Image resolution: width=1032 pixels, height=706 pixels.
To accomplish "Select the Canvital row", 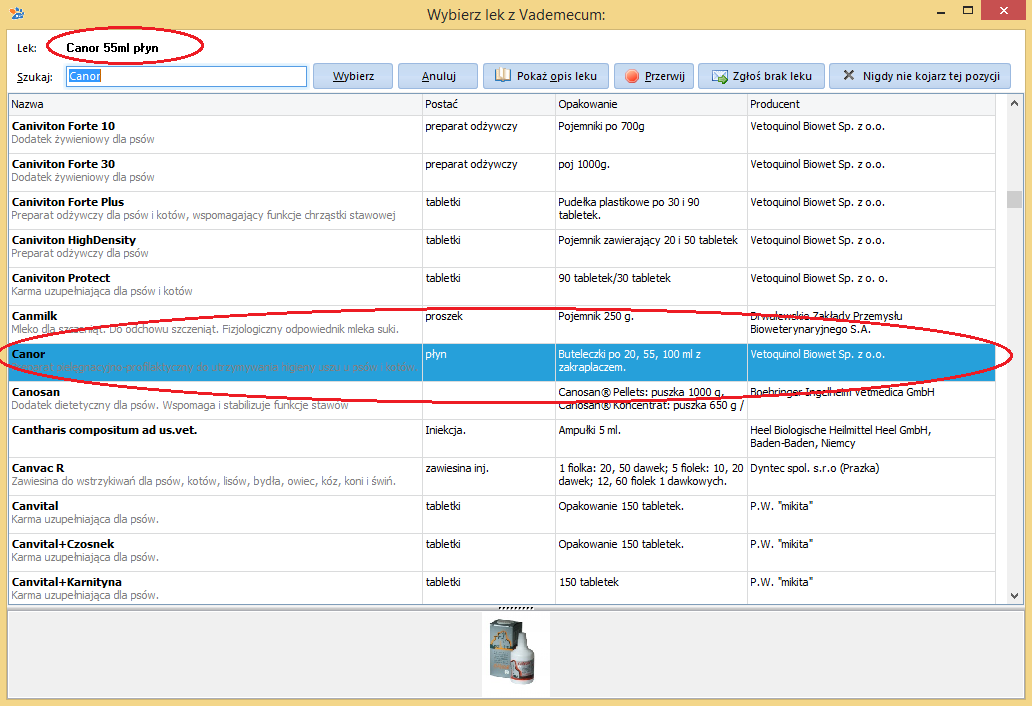I will (502, 515).
